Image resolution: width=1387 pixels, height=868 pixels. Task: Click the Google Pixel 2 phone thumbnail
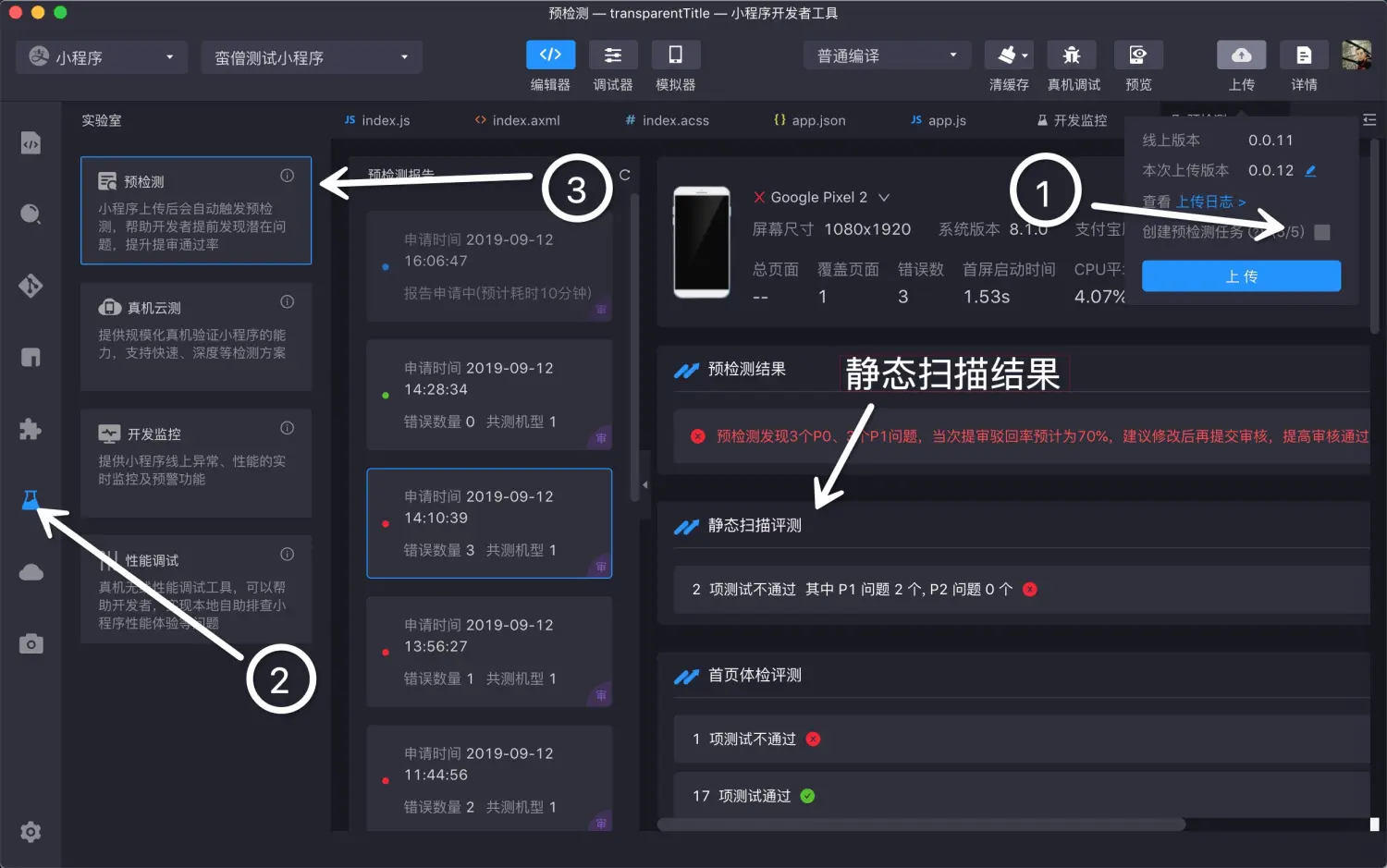[702, 242]
